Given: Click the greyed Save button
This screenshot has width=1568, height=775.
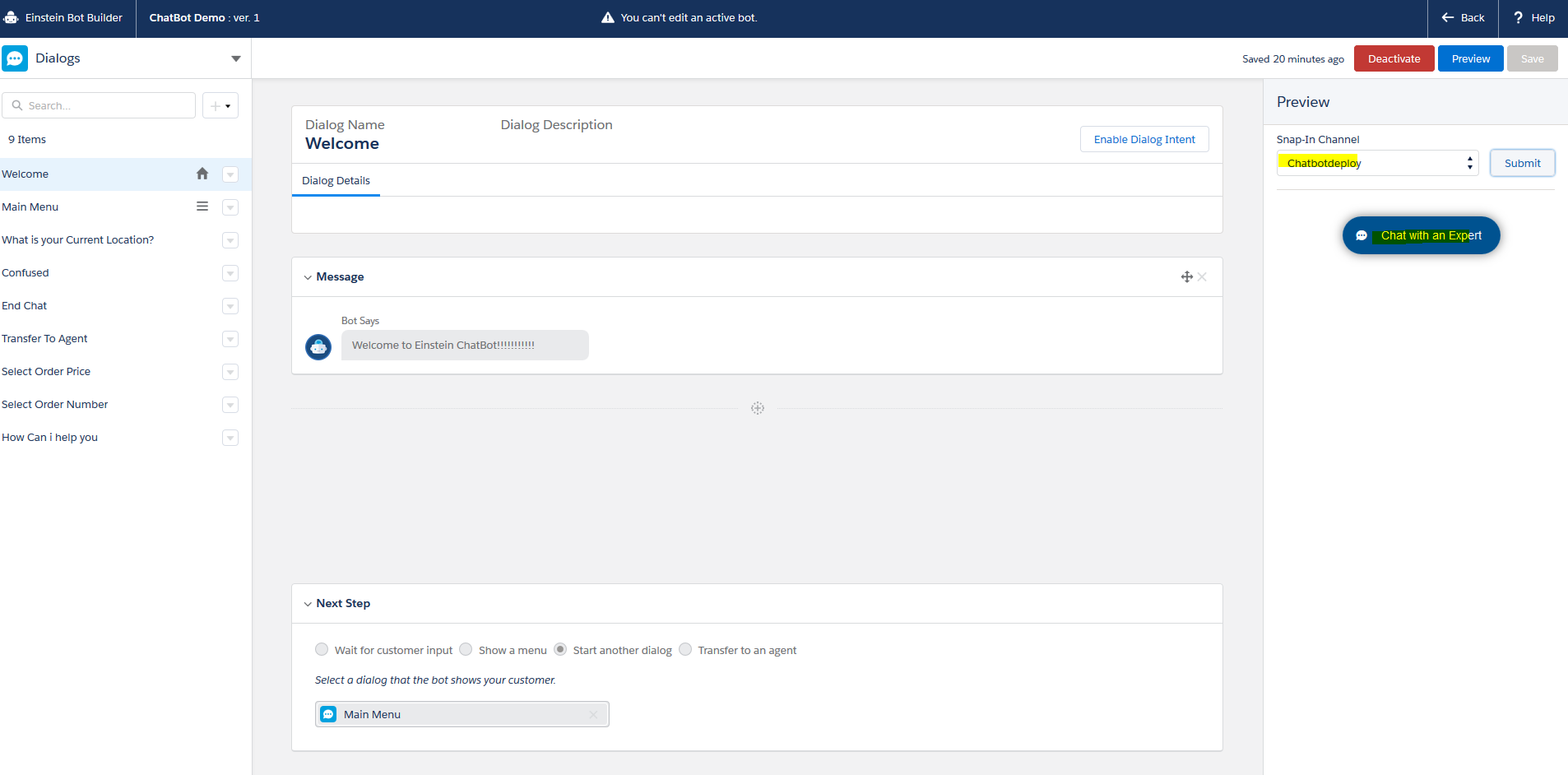Looking at the screenshot, I should 1532,58.
